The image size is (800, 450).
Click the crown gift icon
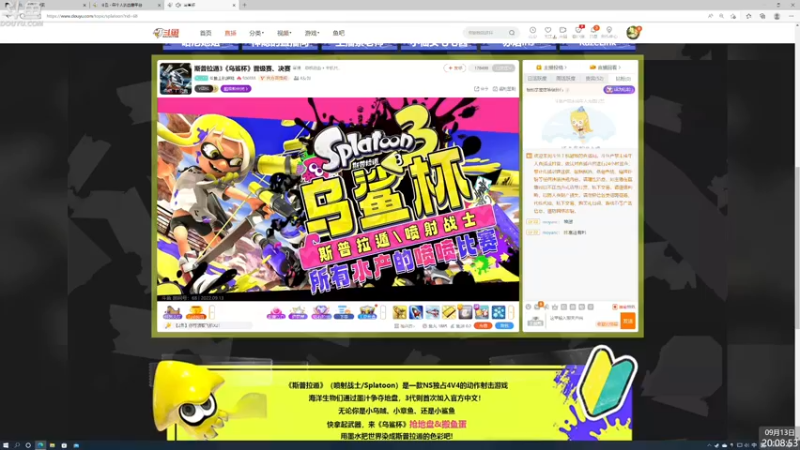click(298, 312)
